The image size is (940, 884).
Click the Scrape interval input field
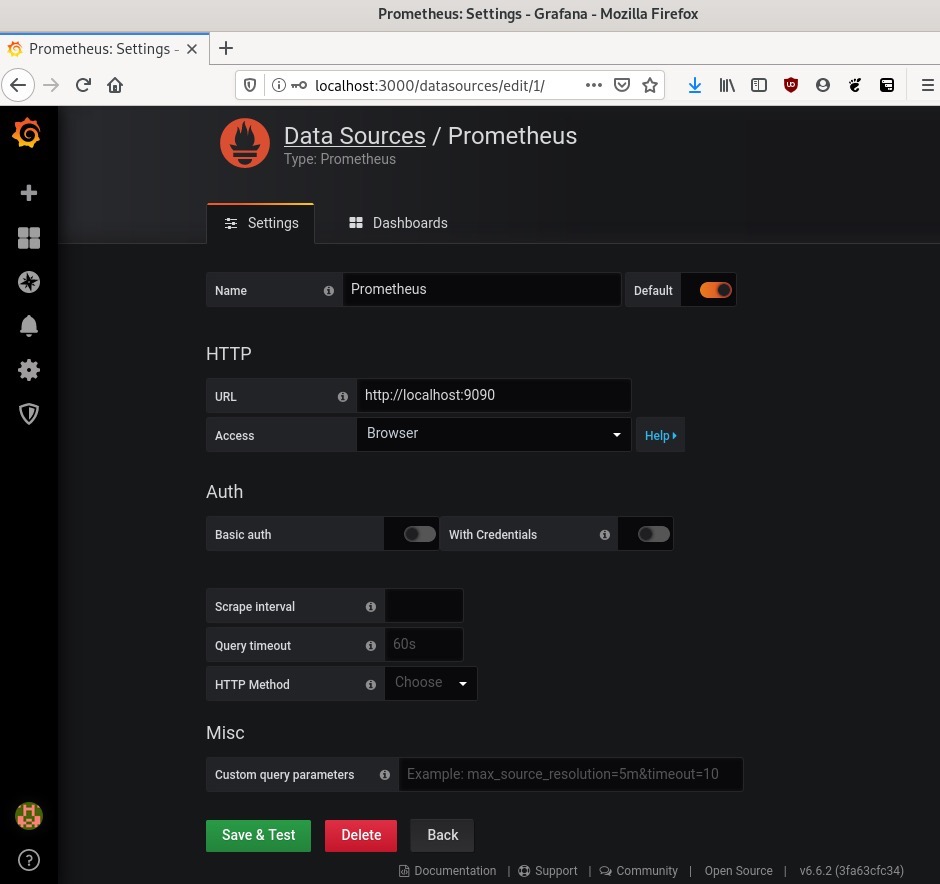coord(424,605)
